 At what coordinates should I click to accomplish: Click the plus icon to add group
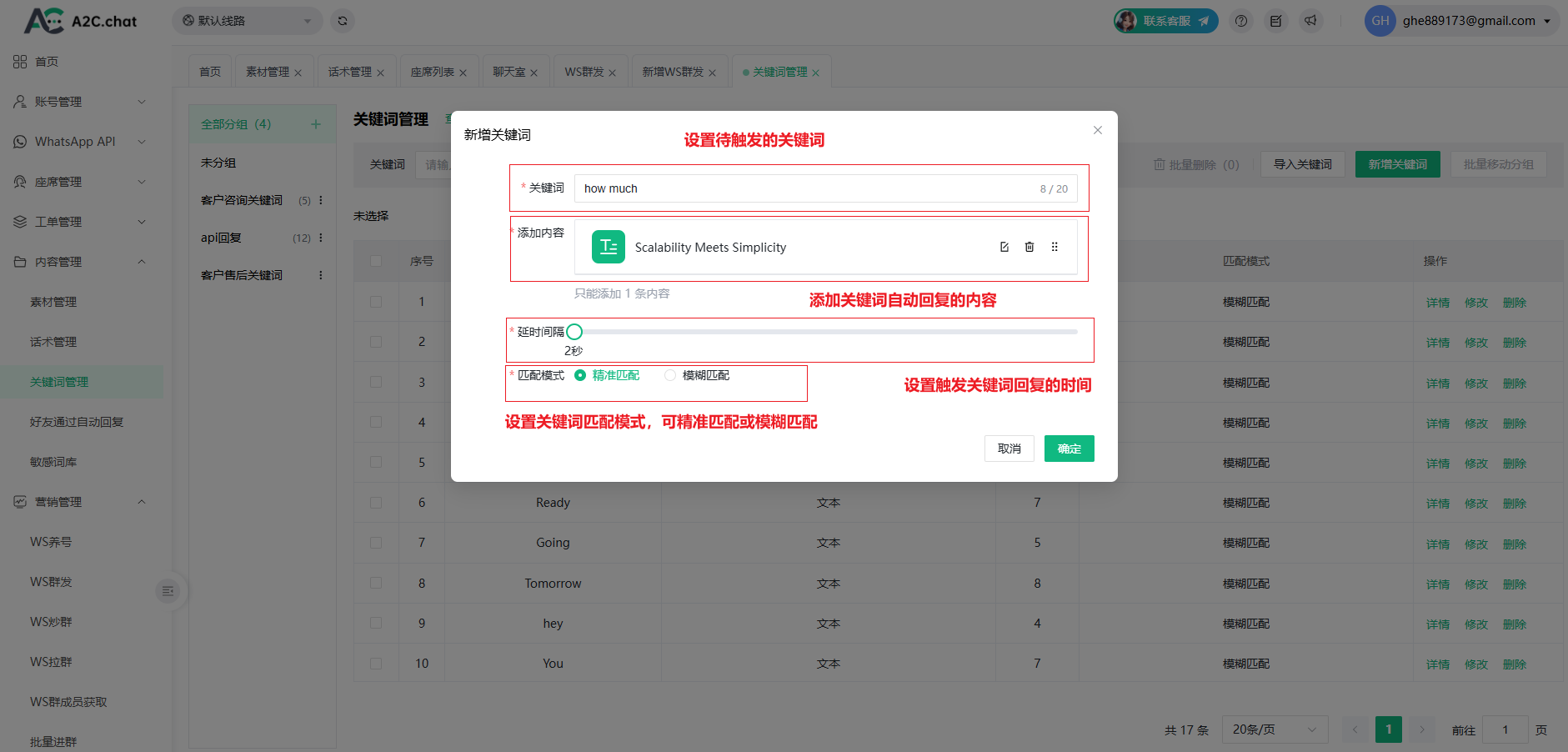point(316,124)
